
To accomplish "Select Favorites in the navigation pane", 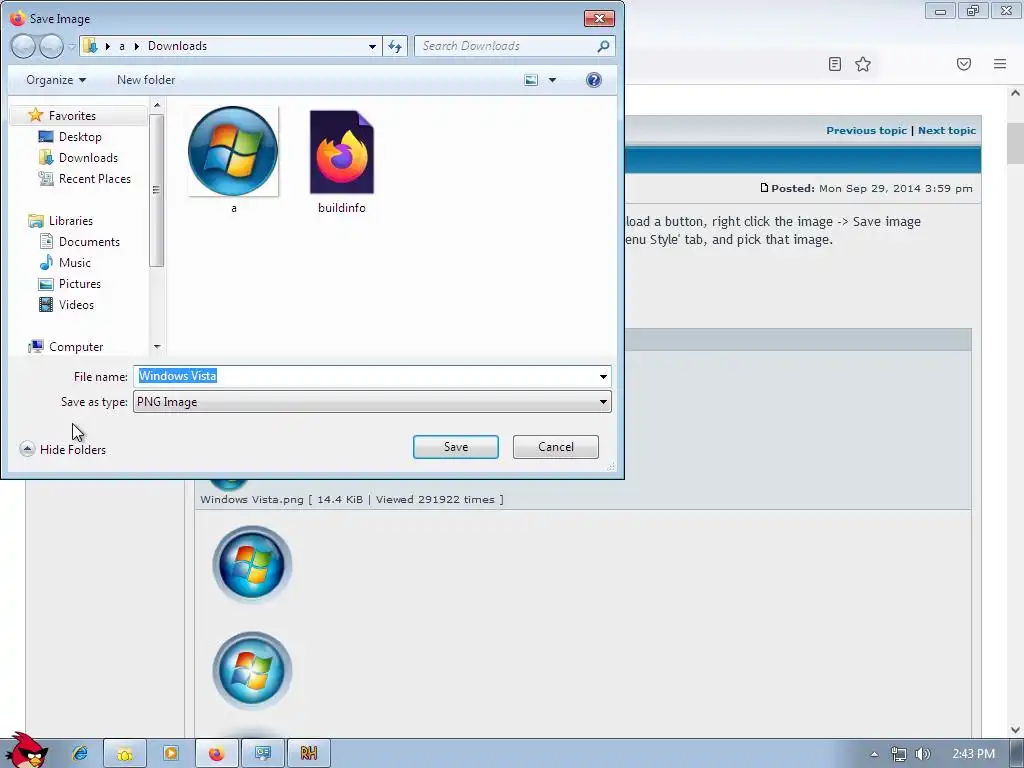I will (72, 116).
